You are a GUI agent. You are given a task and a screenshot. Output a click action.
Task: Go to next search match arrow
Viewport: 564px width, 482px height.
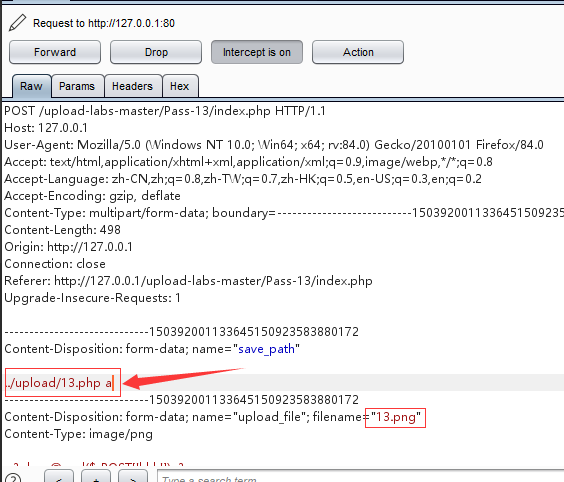coord(133,477)
